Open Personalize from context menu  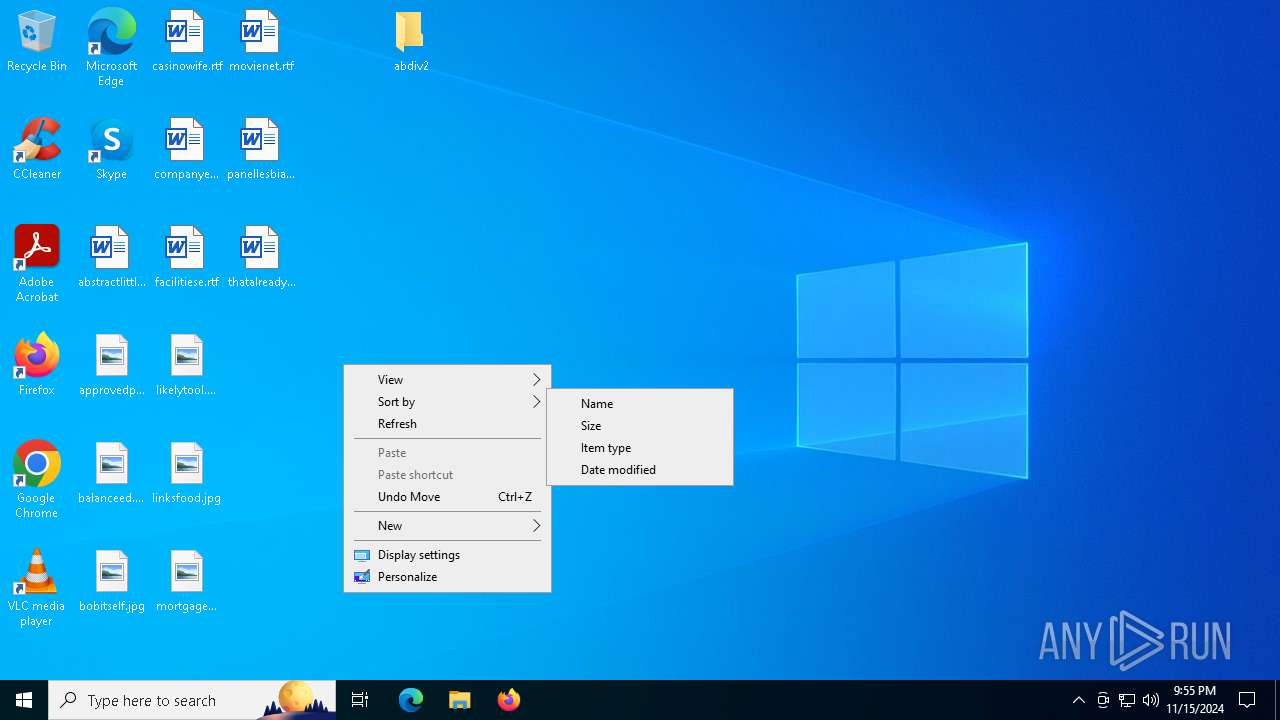pyautogui.click(x=447, y=577)
